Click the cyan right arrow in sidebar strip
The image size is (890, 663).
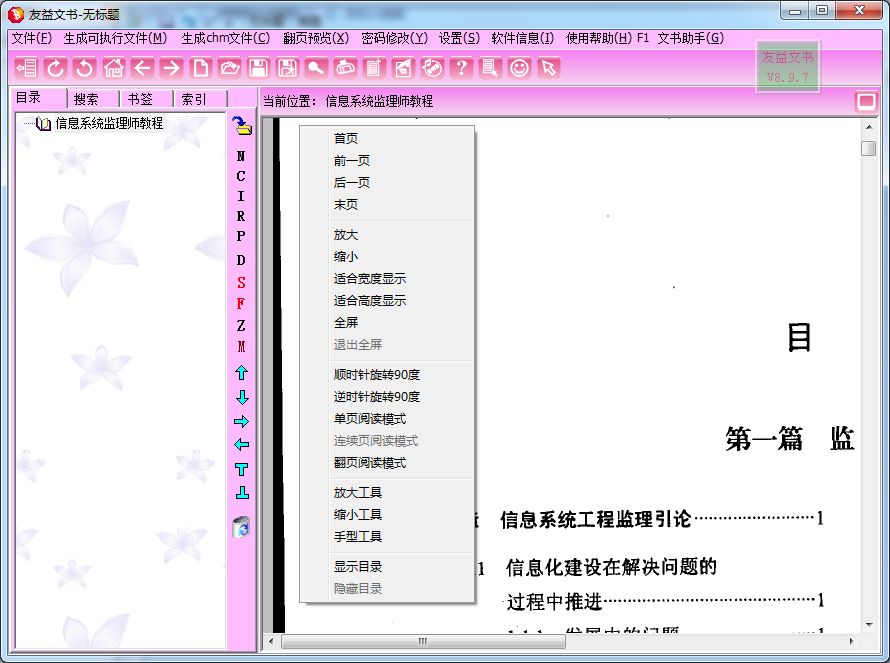(x=241, y=421)
